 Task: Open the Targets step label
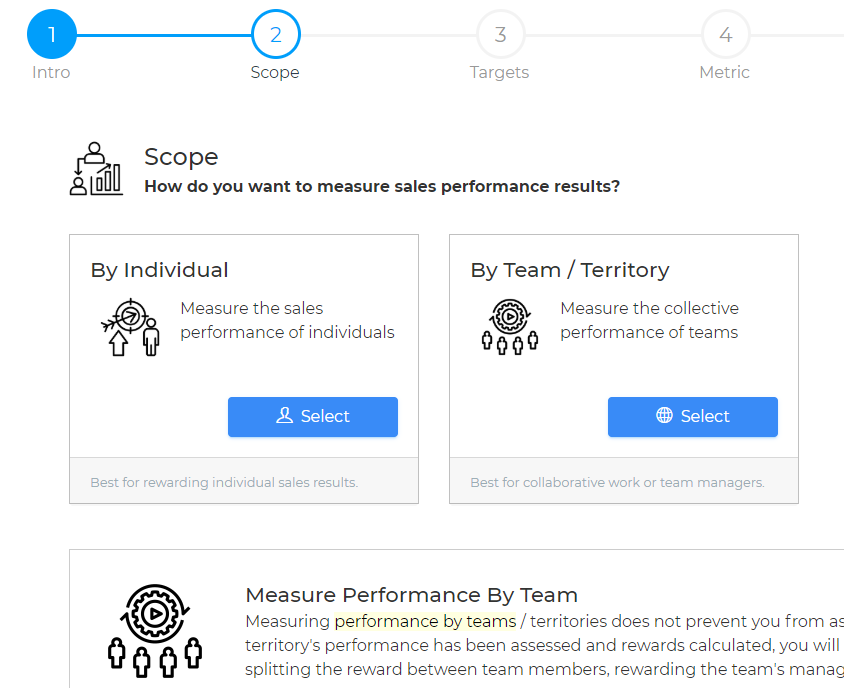(500, 72)
